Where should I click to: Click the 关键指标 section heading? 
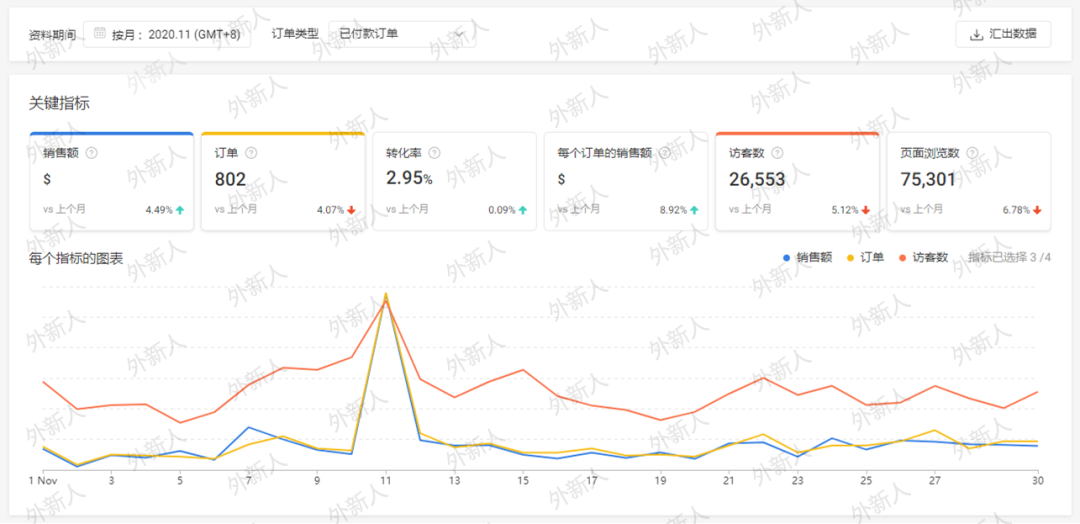tap(59, 104)
